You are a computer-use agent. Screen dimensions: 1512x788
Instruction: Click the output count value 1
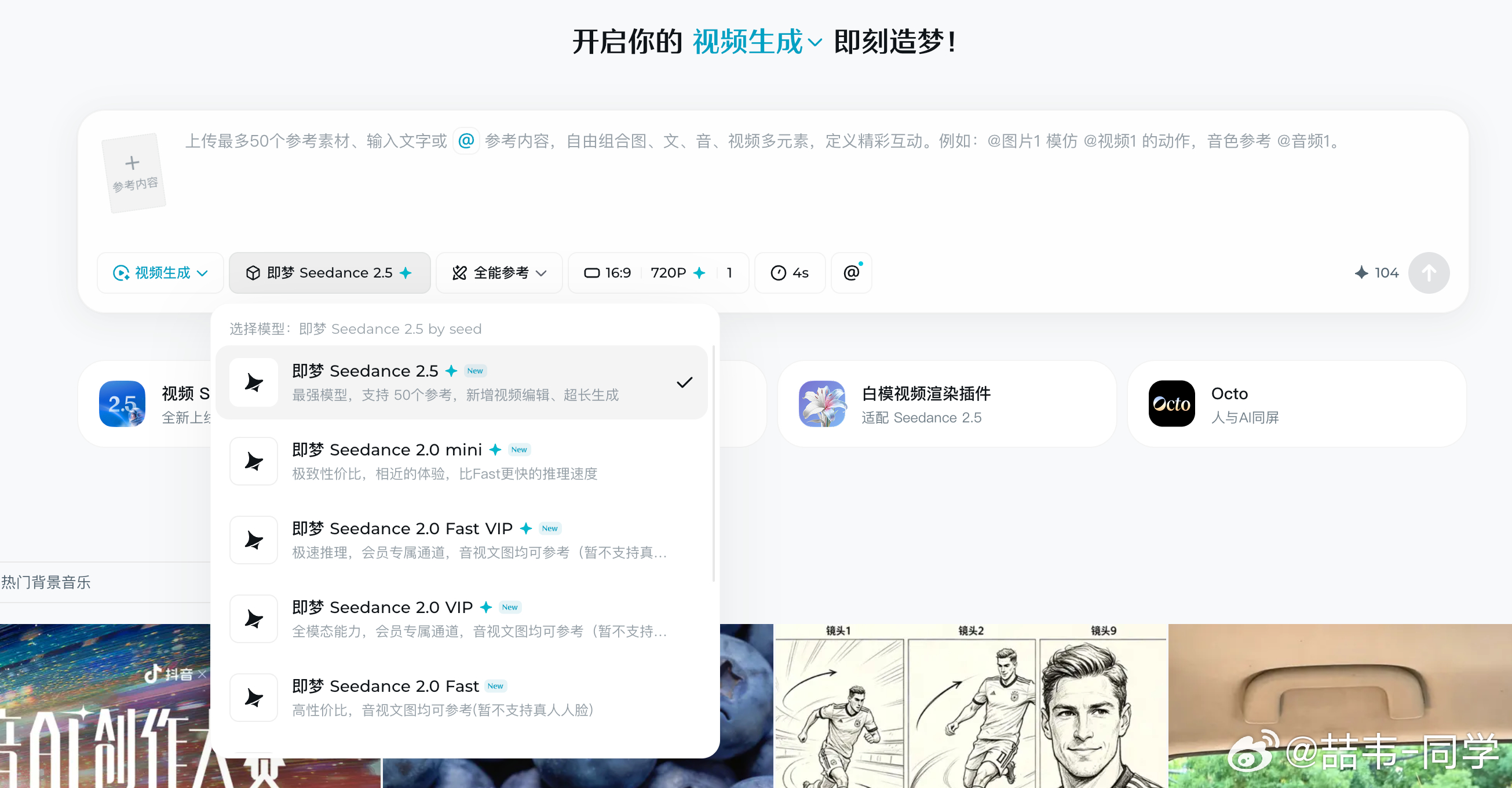click(x=729, y=273)
